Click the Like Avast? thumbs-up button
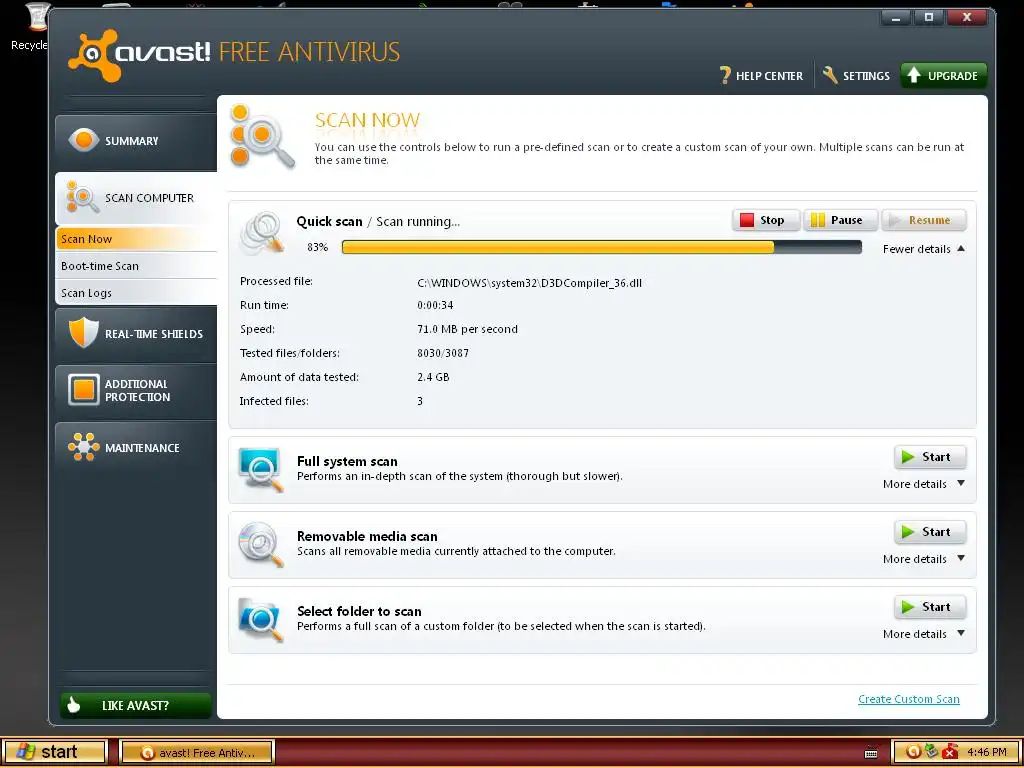 click(136, 705)
